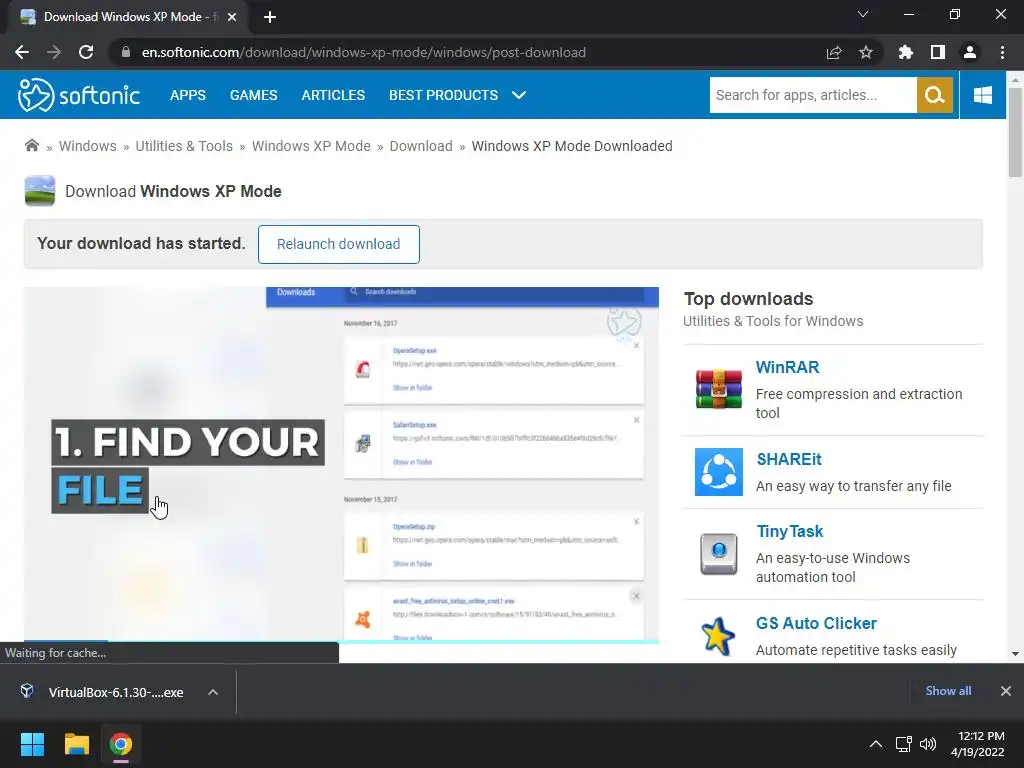Click the Find Your File tutorial video
Screen dimensions: 1024x768
(341, 465)
